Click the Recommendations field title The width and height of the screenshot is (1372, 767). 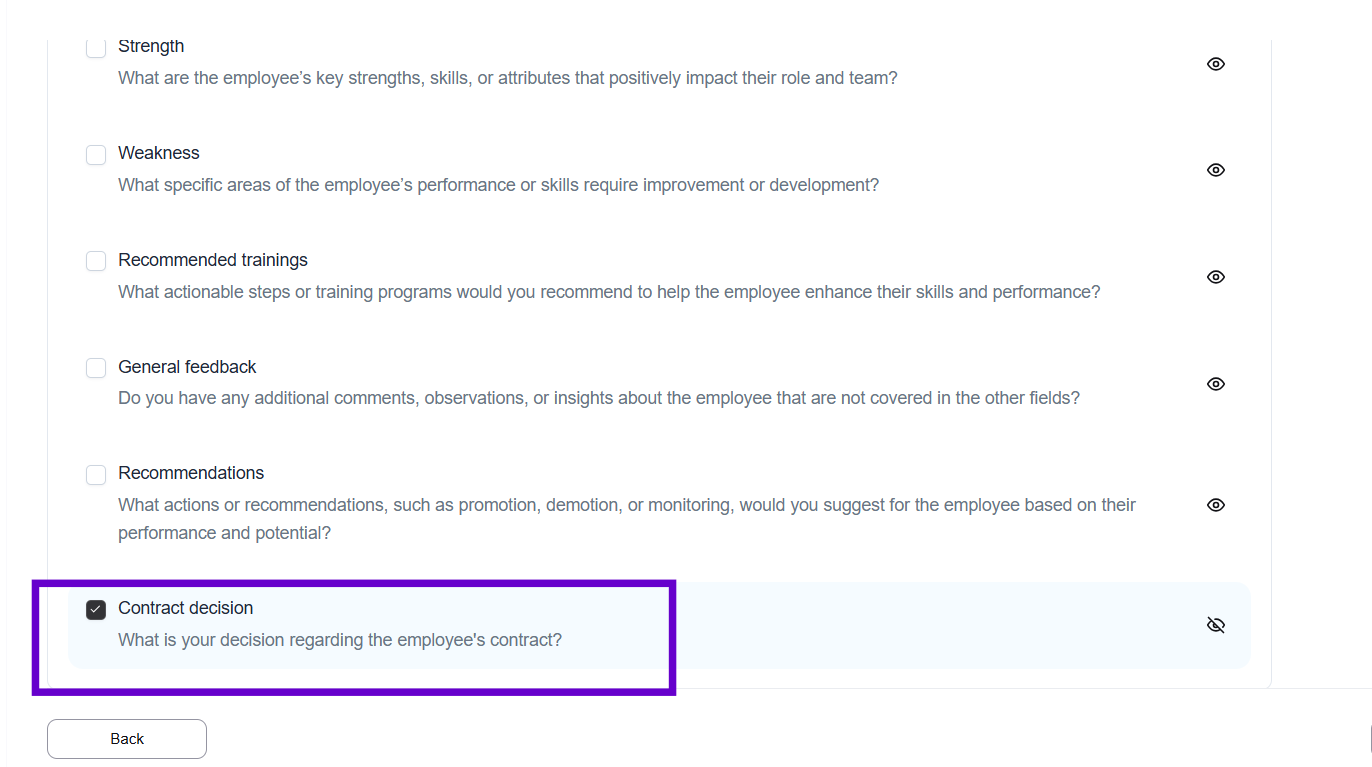tap(191, 473)
